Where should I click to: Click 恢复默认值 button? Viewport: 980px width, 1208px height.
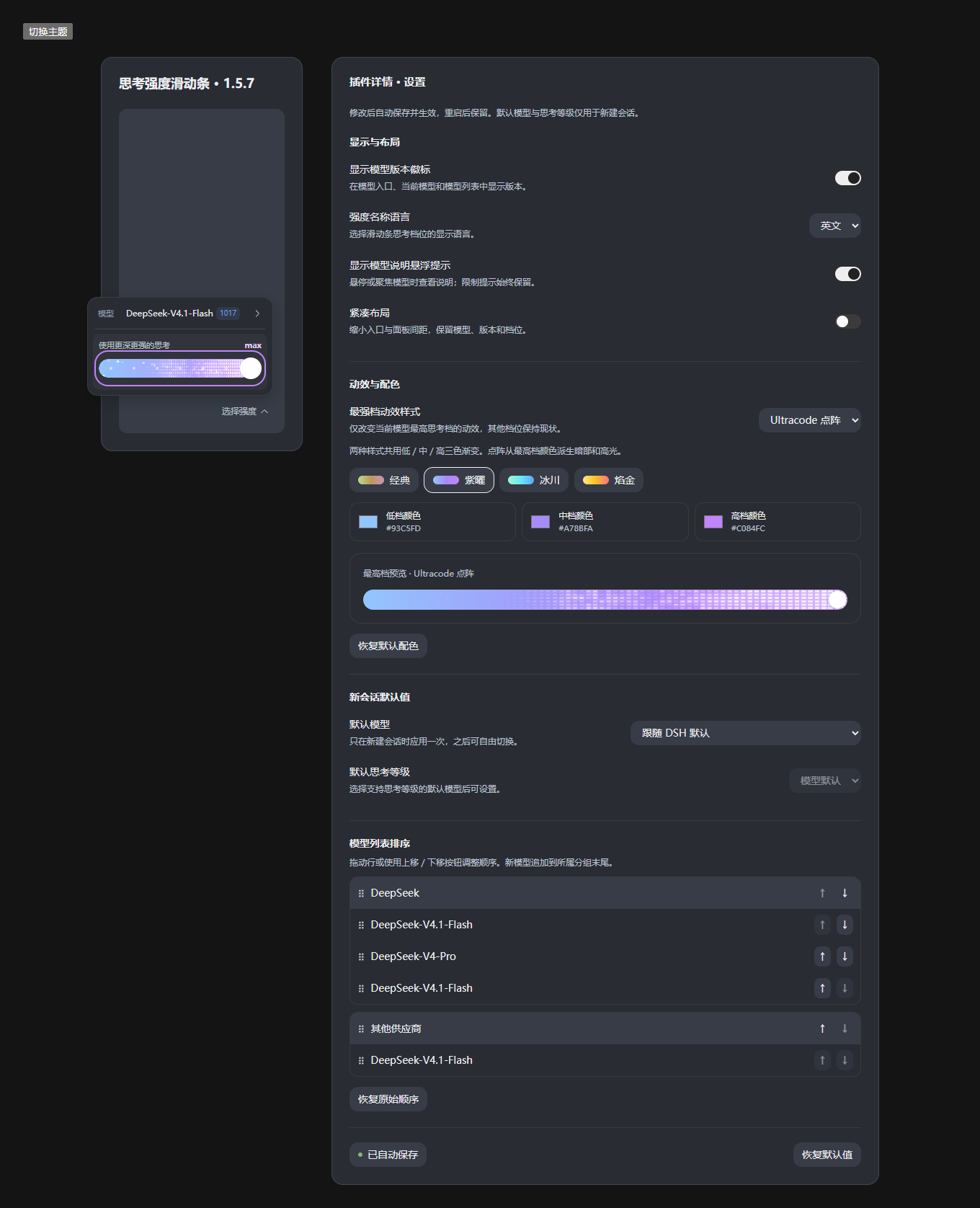pyautogui.click(x=827, y=1155)
